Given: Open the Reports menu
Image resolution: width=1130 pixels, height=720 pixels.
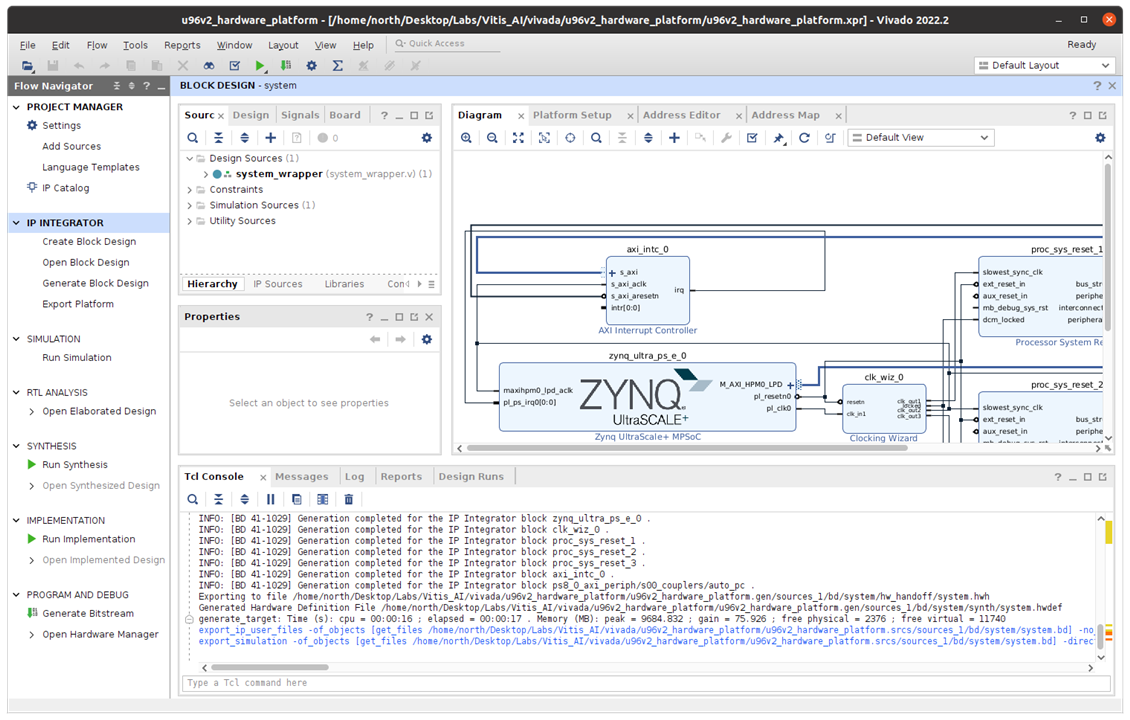Looking at the screenshot, I should (x=182, y=45).
